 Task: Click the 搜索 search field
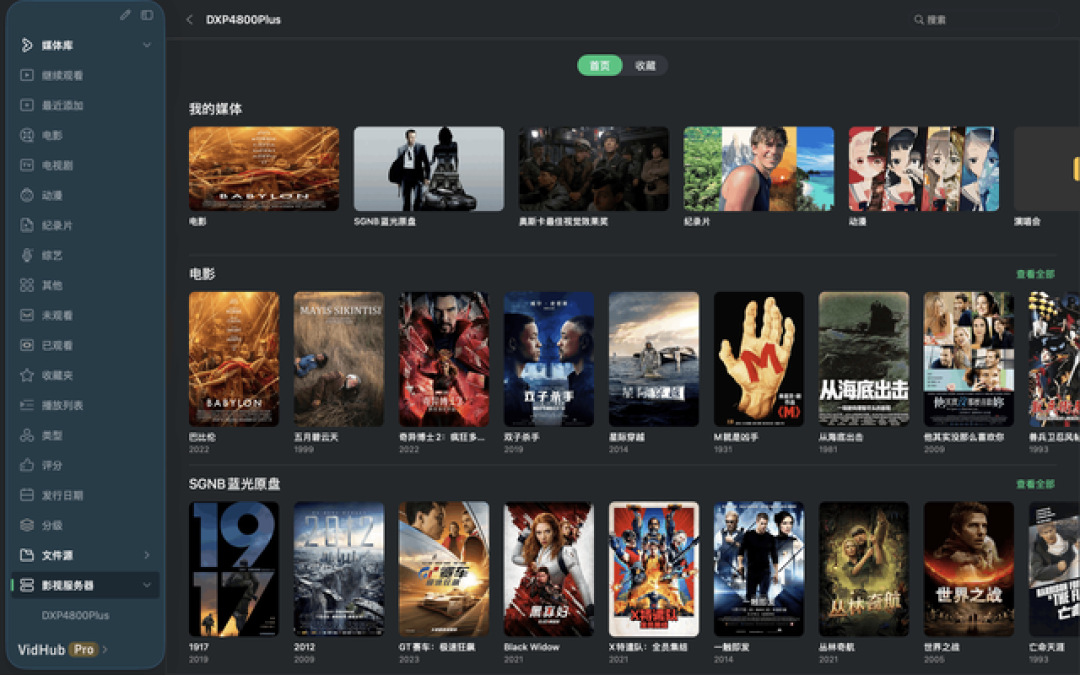(985, 20)
